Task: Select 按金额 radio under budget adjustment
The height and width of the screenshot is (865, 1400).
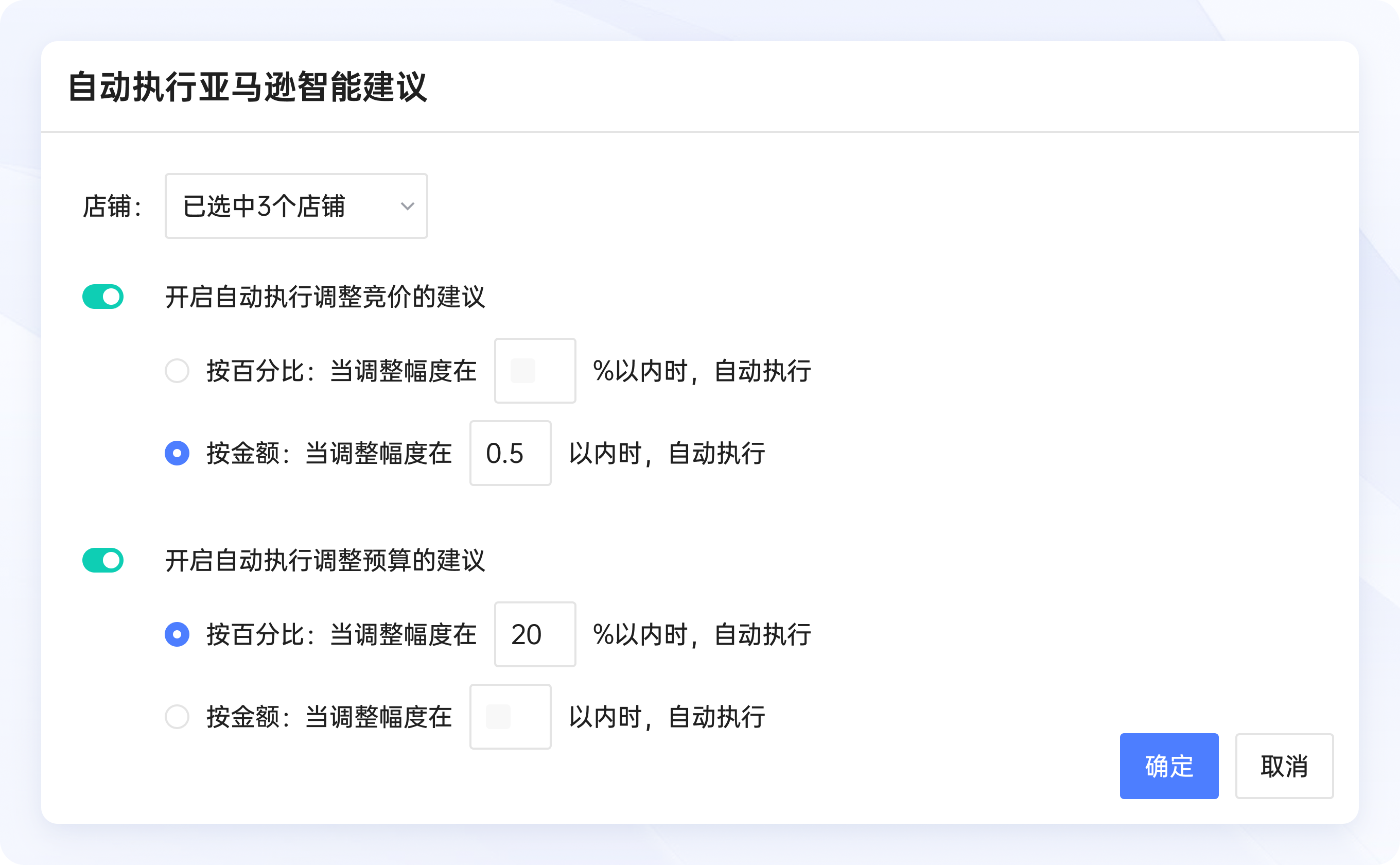Action: coord(177,716)
